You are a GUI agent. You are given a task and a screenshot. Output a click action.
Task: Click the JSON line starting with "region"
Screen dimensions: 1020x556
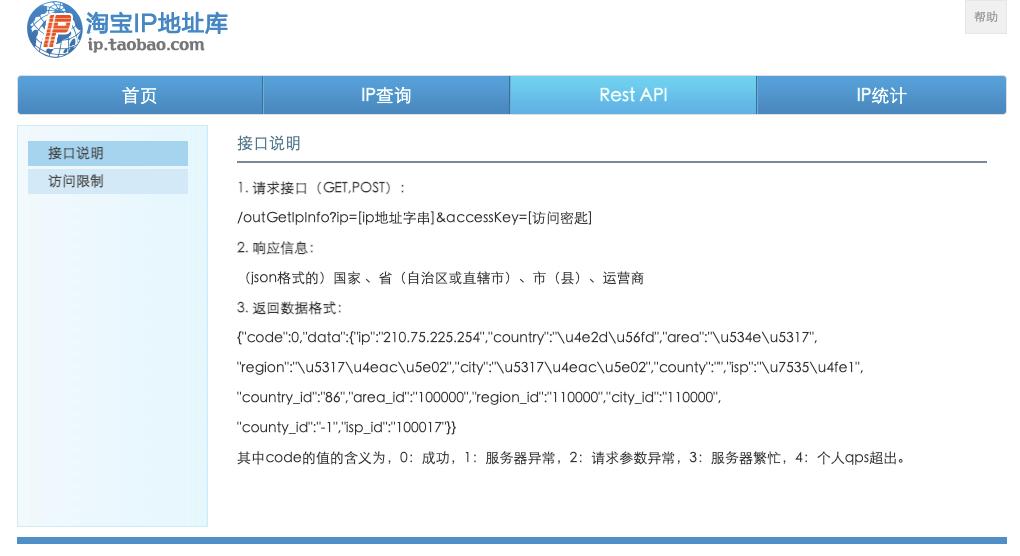pyautogui.click(x=550, y=367)
